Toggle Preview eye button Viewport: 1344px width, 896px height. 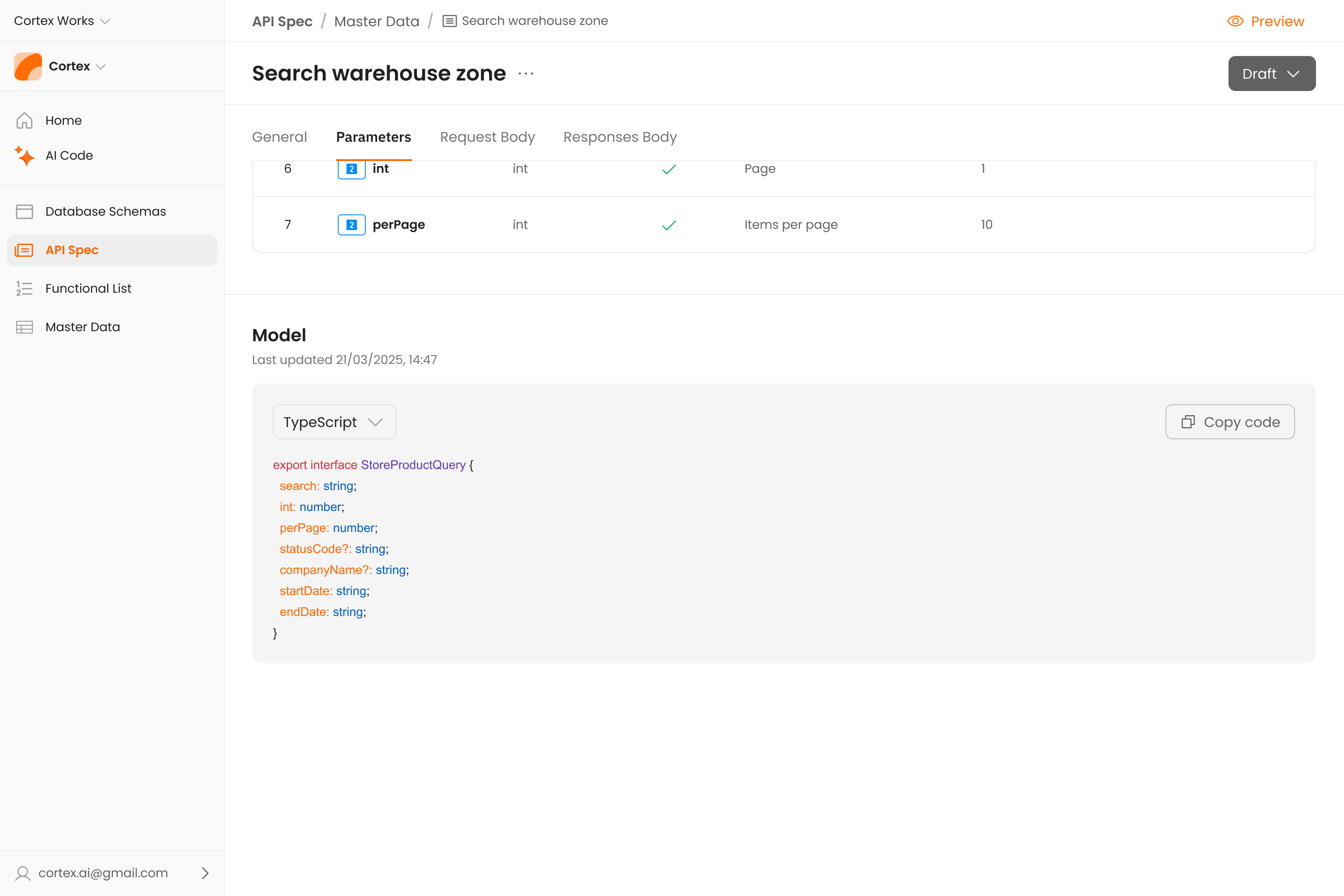click(x=1265, y=21)
